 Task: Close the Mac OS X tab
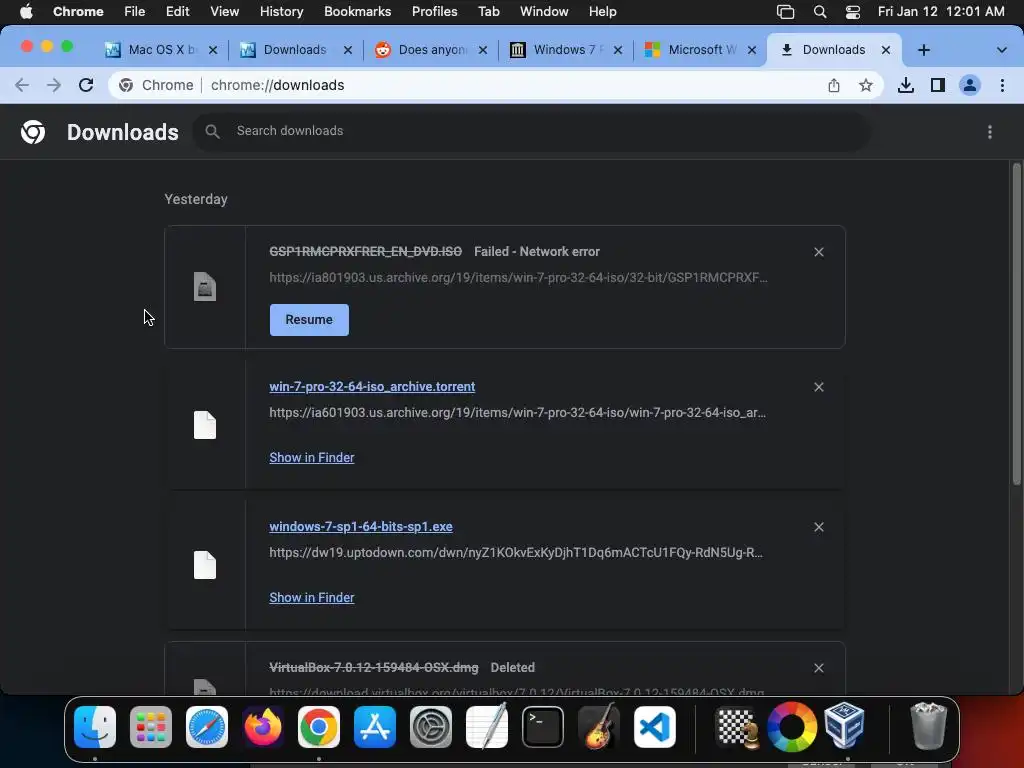point(212,50)
